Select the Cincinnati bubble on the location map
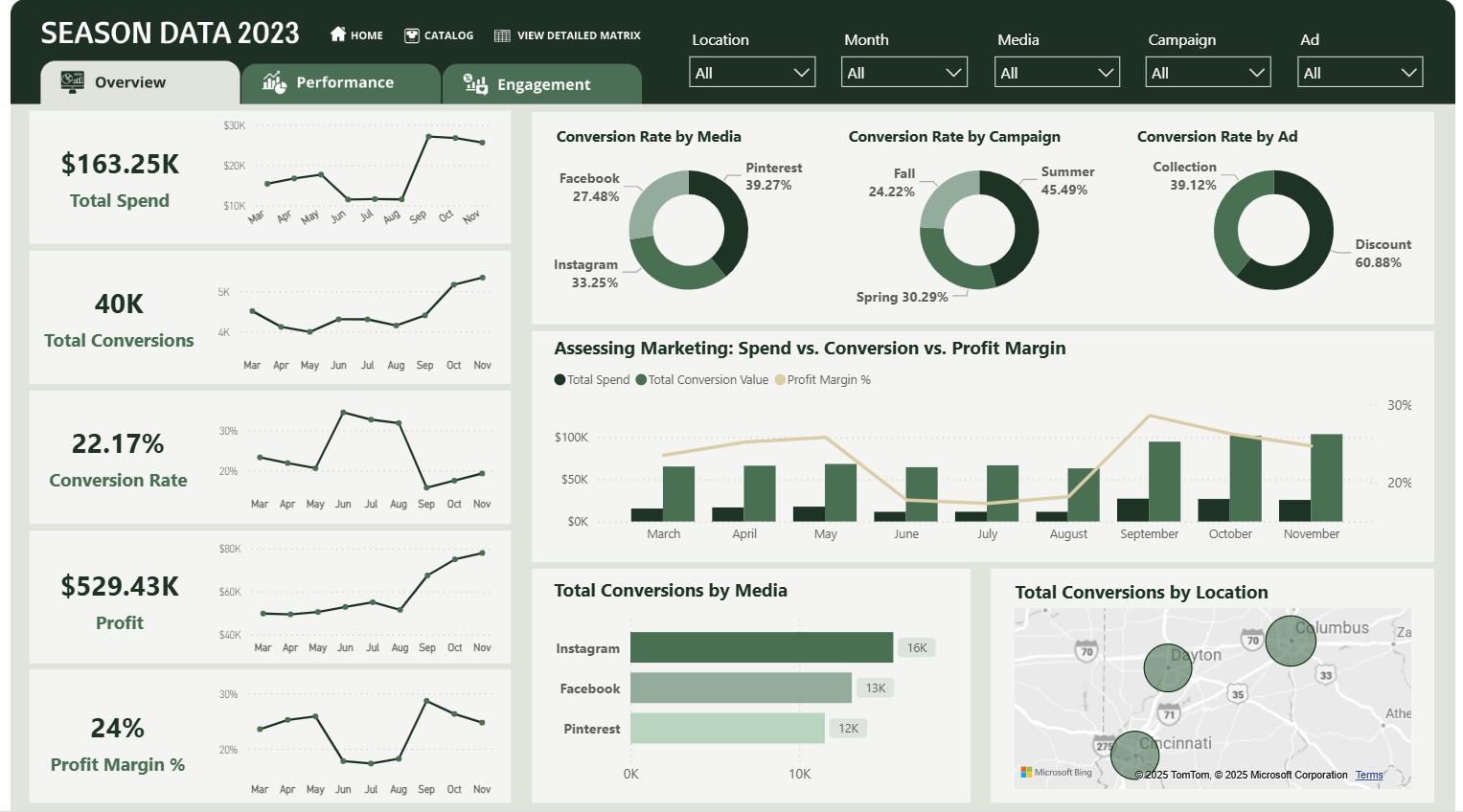Image resolution: width=1463 pixels, height=812 pixels. coord(1134,755)
